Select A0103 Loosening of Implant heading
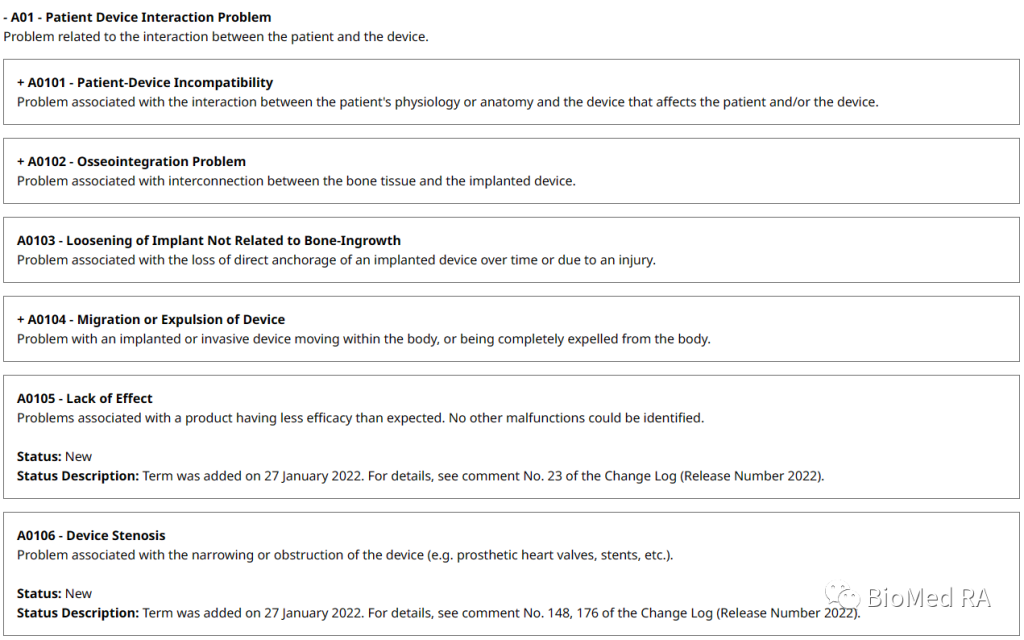The height and width of the screenshot is (640, 1024). point(208,241)
